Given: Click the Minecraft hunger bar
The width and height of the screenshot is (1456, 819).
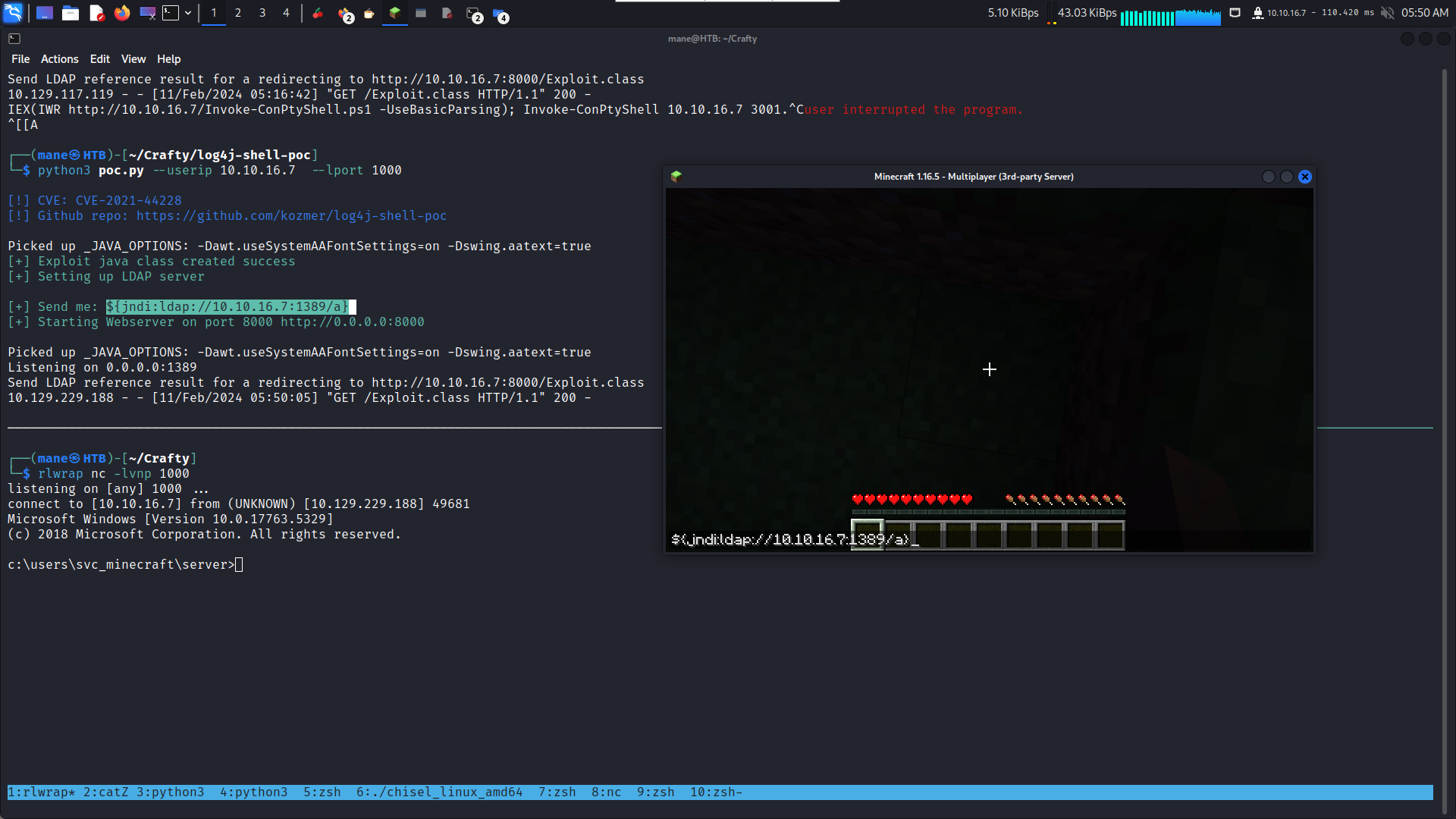Looking at the screenshot, I should point(1065,499).
